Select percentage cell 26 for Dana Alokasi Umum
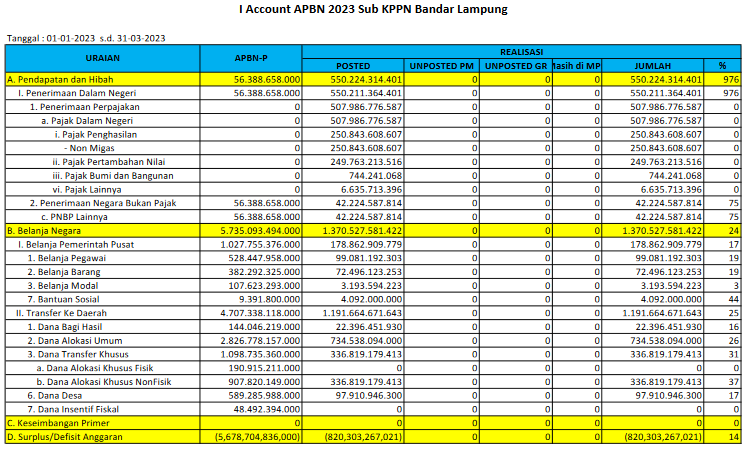Image resolution: width=748 pixels, height=451 pixels. pos(722,341)
